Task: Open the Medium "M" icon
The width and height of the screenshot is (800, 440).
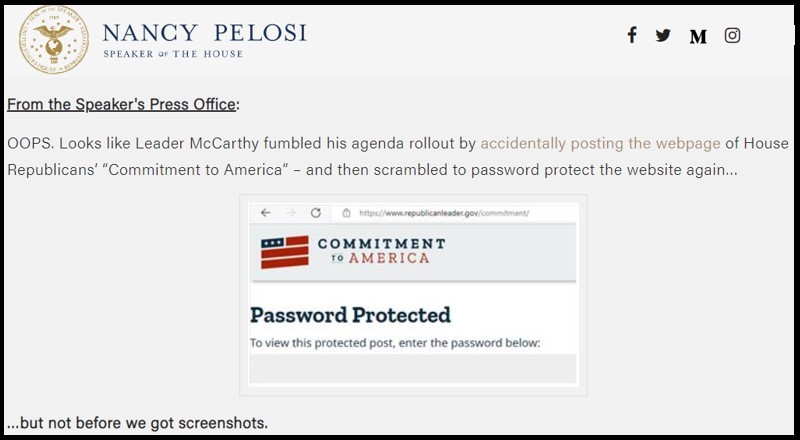Action: (698, 37)
